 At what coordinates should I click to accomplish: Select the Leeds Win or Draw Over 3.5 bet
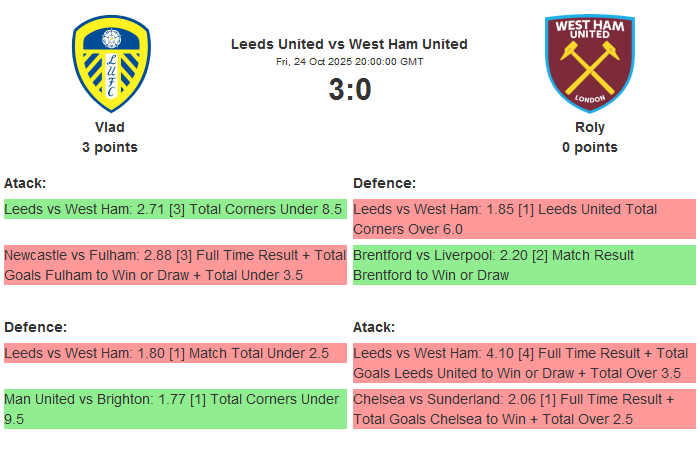524,363
